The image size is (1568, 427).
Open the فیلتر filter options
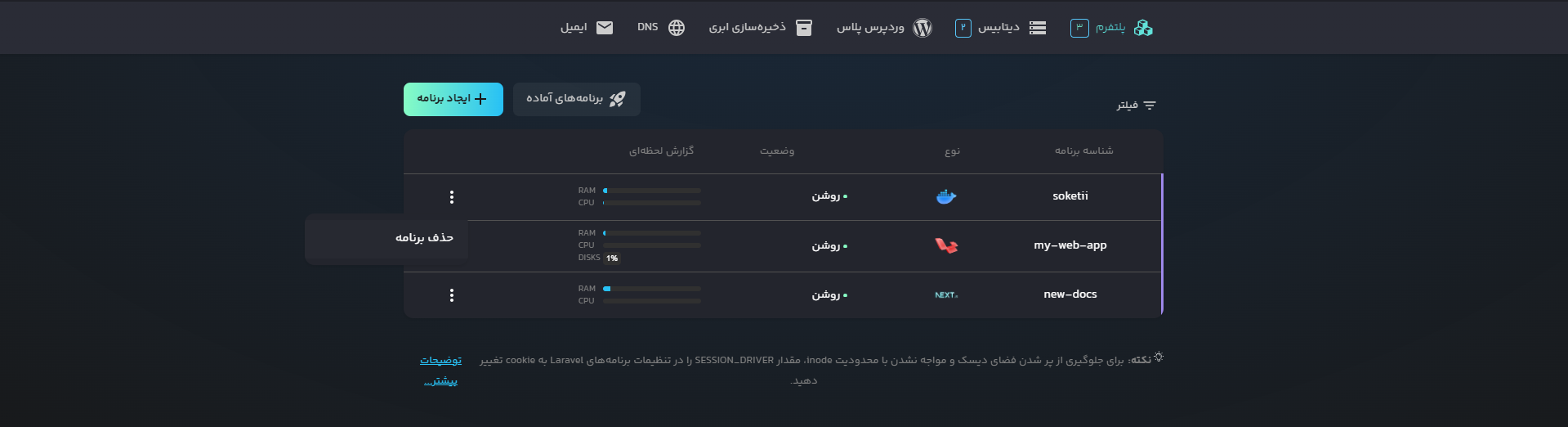(1137, 106)
